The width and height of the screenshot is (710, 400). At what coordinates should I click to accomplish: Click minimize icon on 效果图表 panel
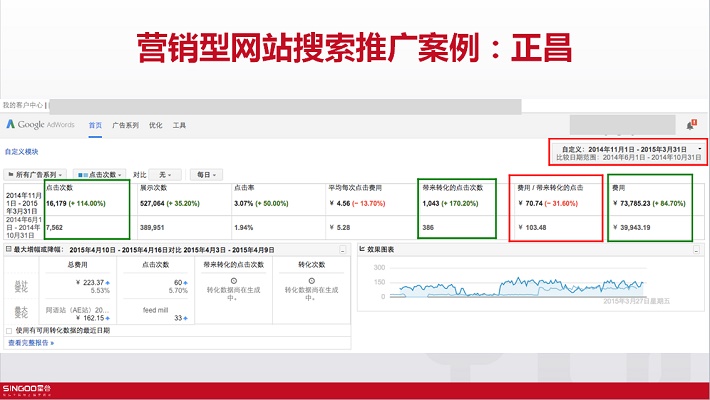pos(696,250)
